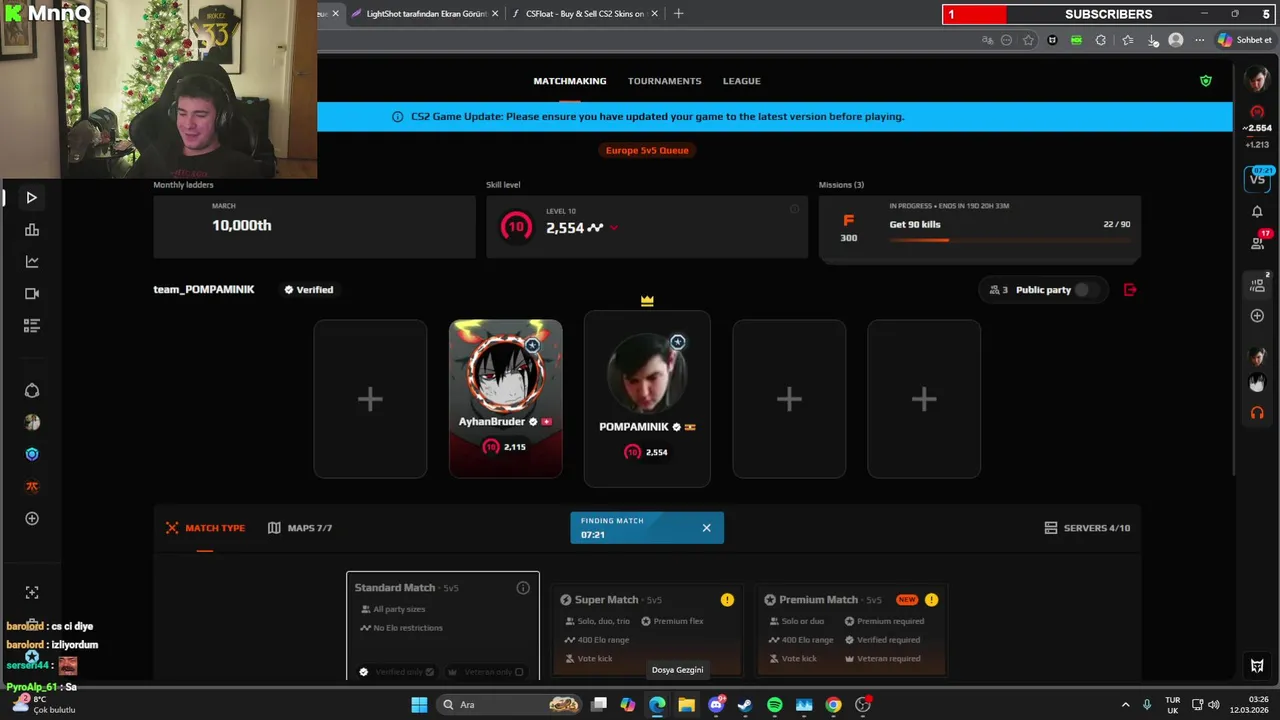Click the Windows Start button
This screenshot has height=720, width=1280.
419,705
